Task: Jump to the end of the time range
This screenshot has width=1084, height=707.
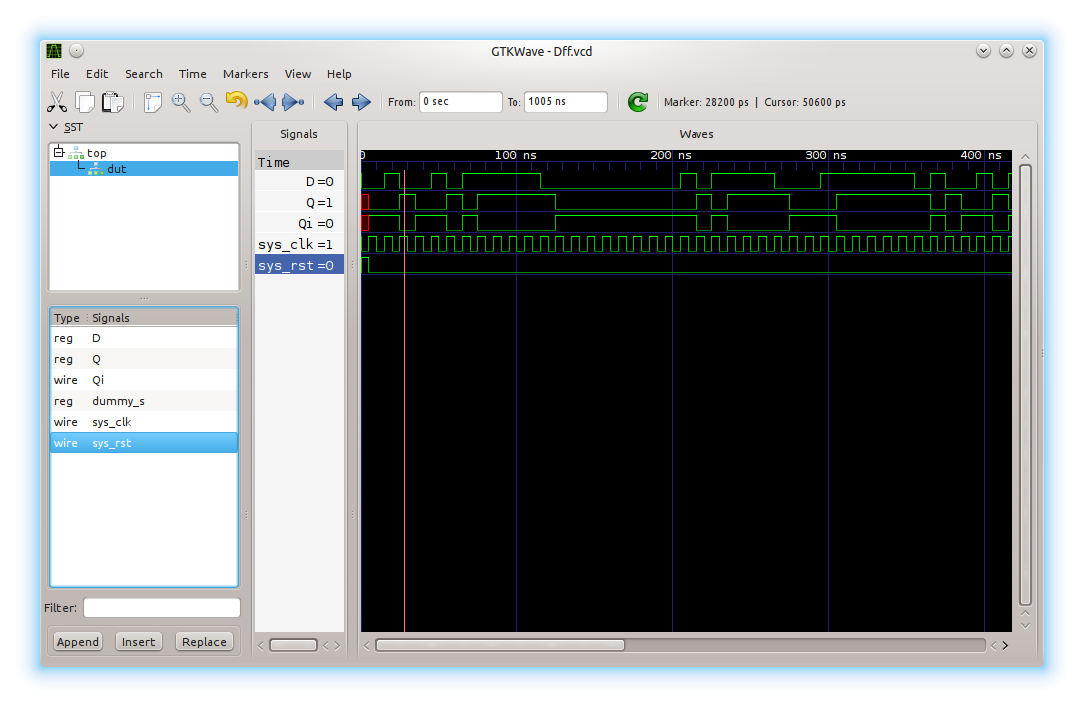Action: click(x=293, y=102)
